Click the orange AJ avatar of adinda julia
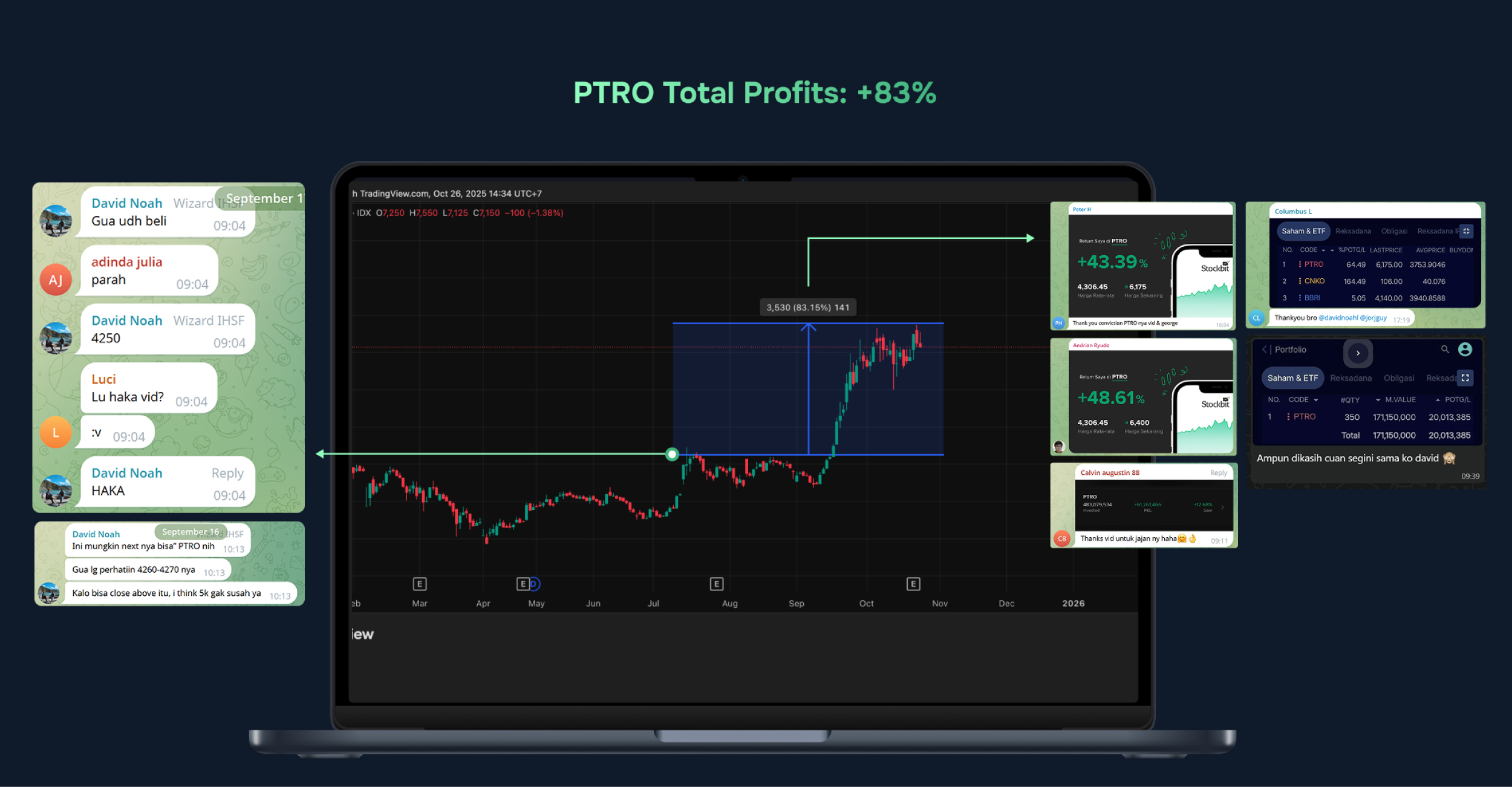This screenshot has width=1512, height=787. (x=55, y=279)
